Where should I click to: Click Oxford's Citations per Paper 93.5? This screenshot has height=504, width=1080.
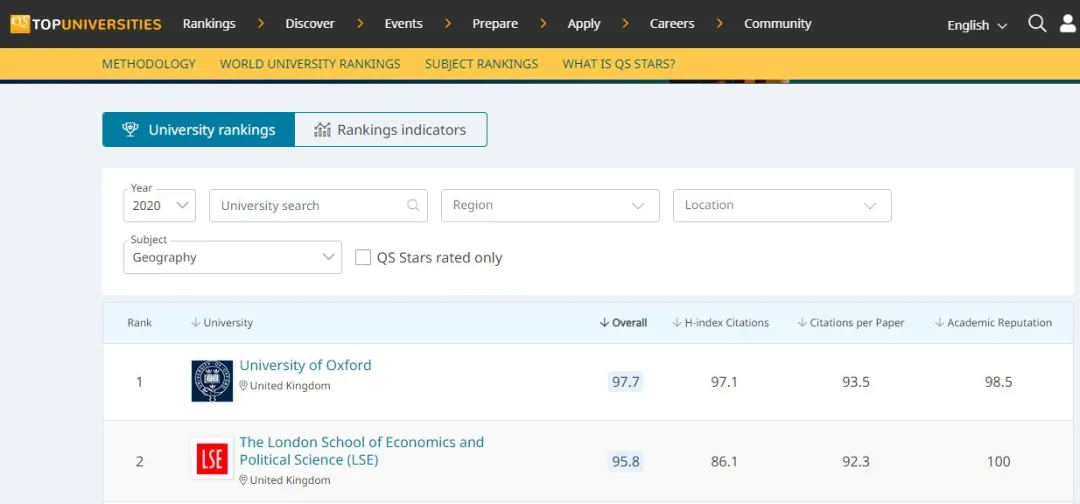click(x=855, y=381)
